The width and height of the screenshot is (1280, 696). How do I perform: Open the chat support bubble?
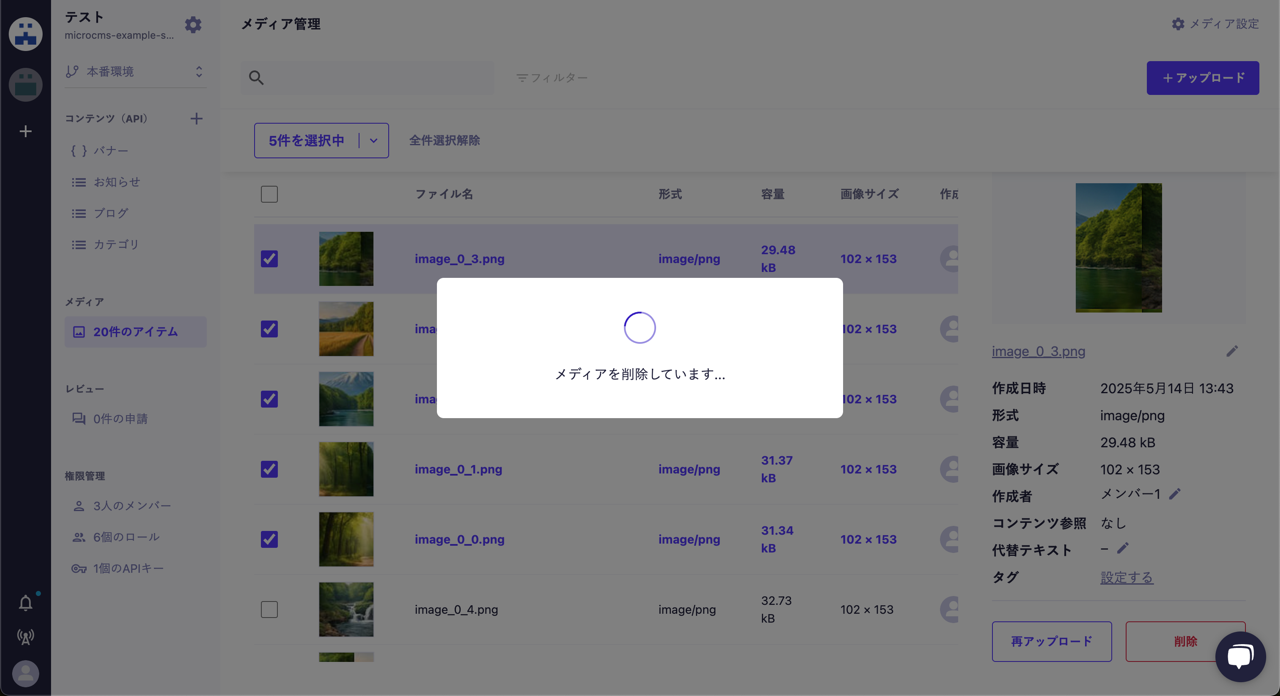click(x=1241, y=656)
